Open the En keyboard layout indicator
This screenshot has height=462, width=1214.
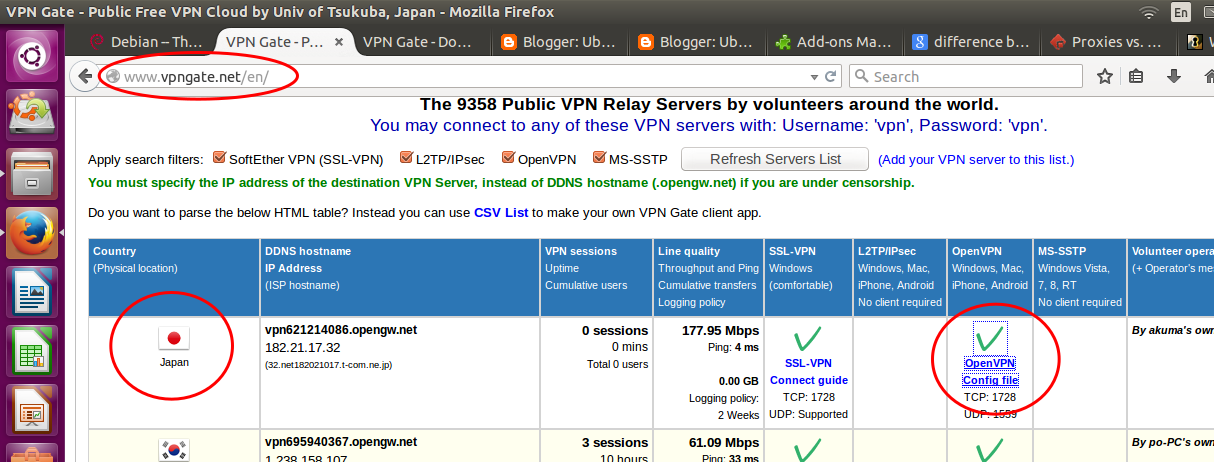pos(1181,12)
